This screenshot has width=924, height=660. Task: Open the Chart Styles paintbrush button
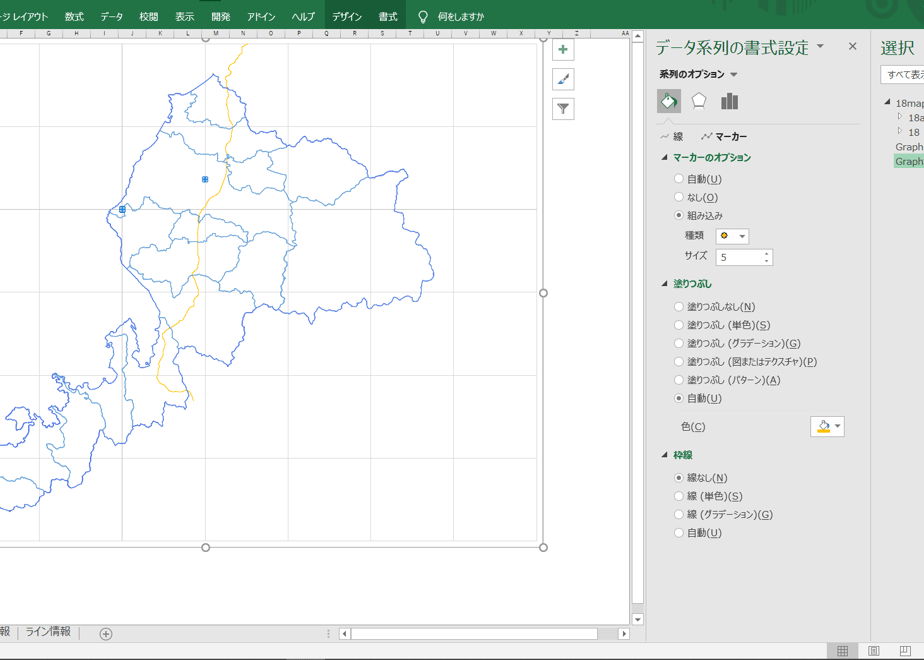point(563,79)
